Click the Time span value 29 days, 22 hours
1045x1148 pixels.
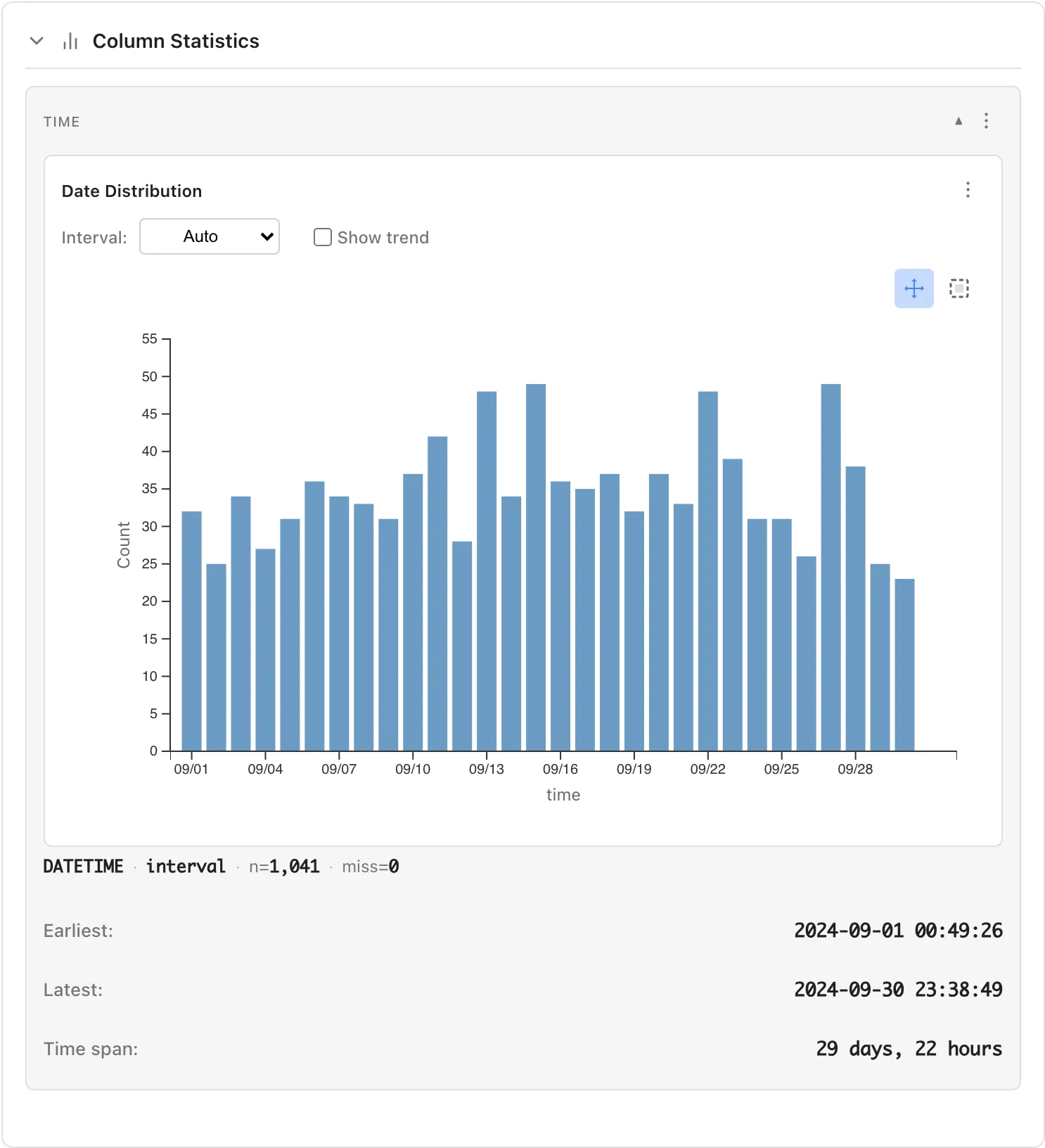tap(909, 1049)
